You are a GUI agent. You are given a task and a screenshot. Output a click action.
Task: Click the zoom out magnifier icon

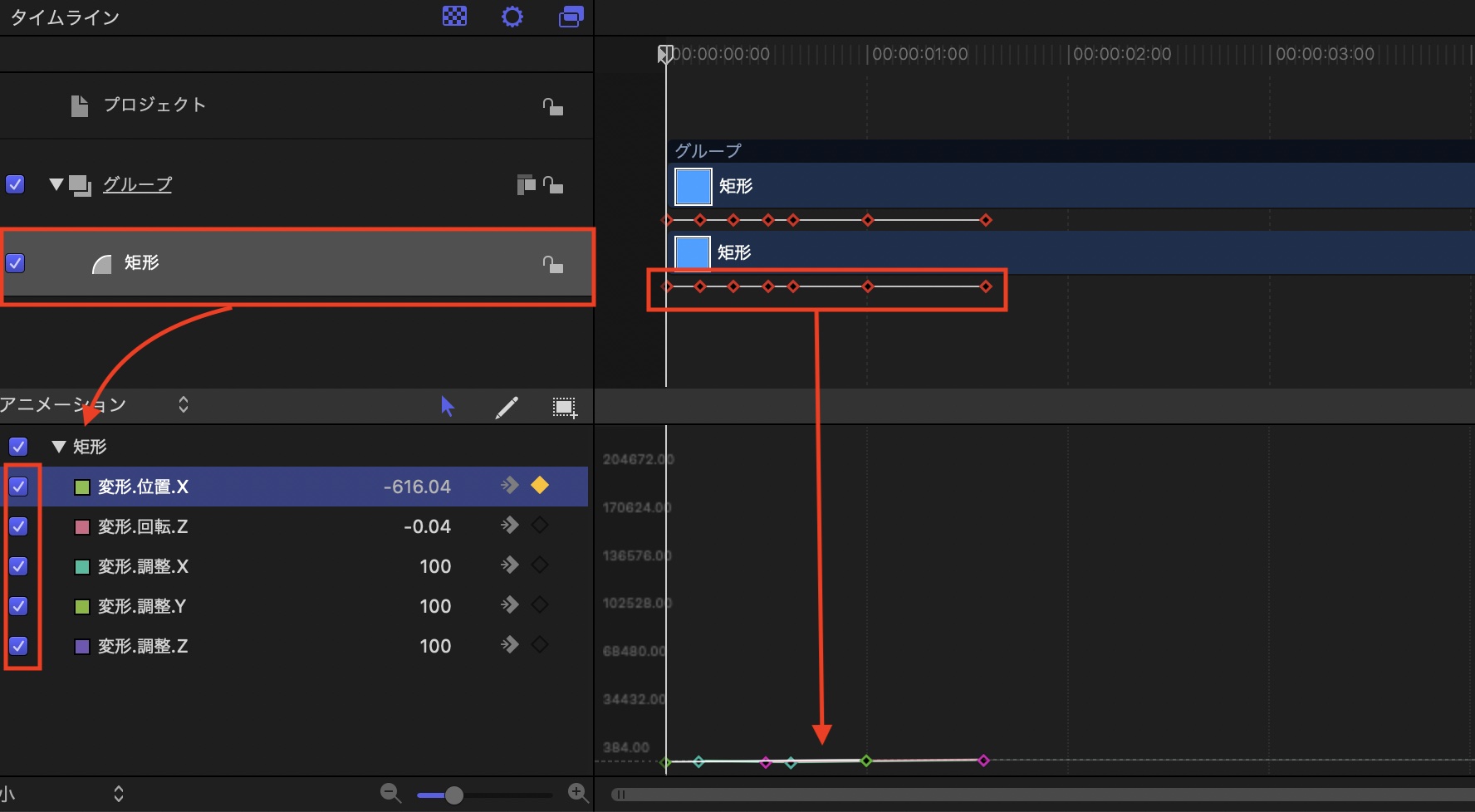[390, 793]
